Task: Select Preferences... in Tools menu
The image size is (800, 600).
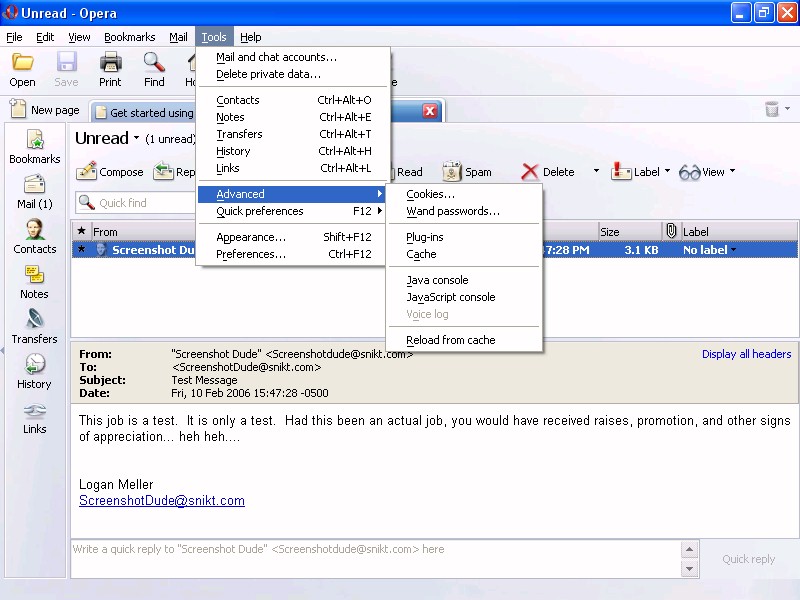Action: [x=251, y=254]
